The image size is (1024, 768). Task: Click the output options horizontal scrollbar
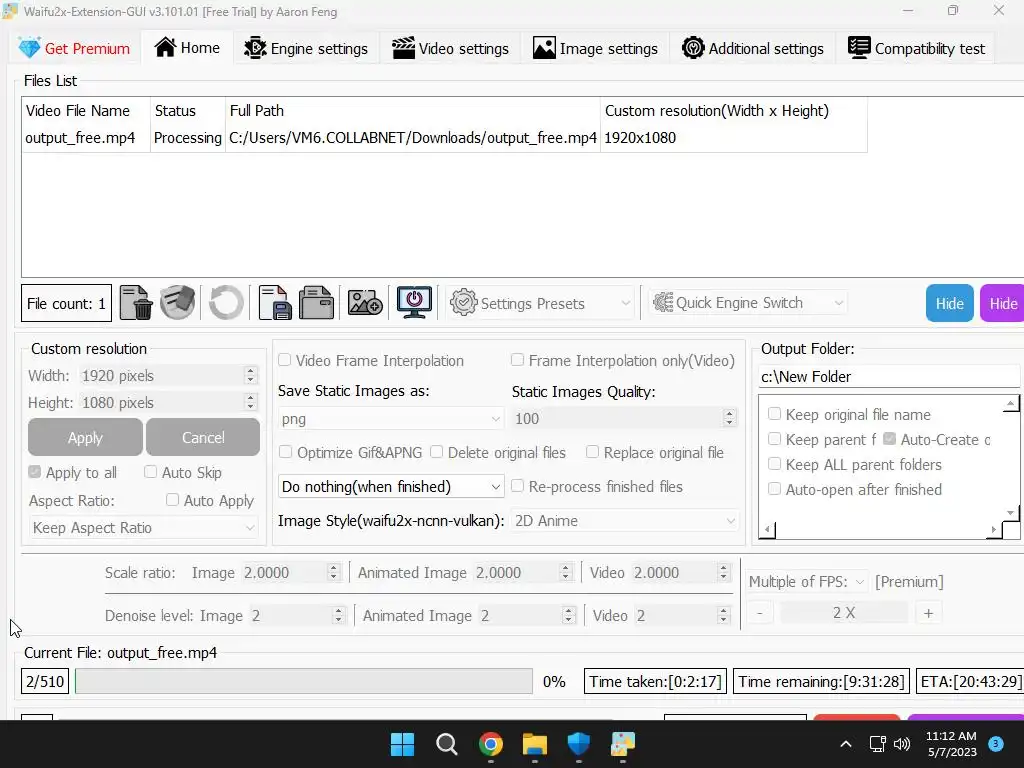pos(880,530)
